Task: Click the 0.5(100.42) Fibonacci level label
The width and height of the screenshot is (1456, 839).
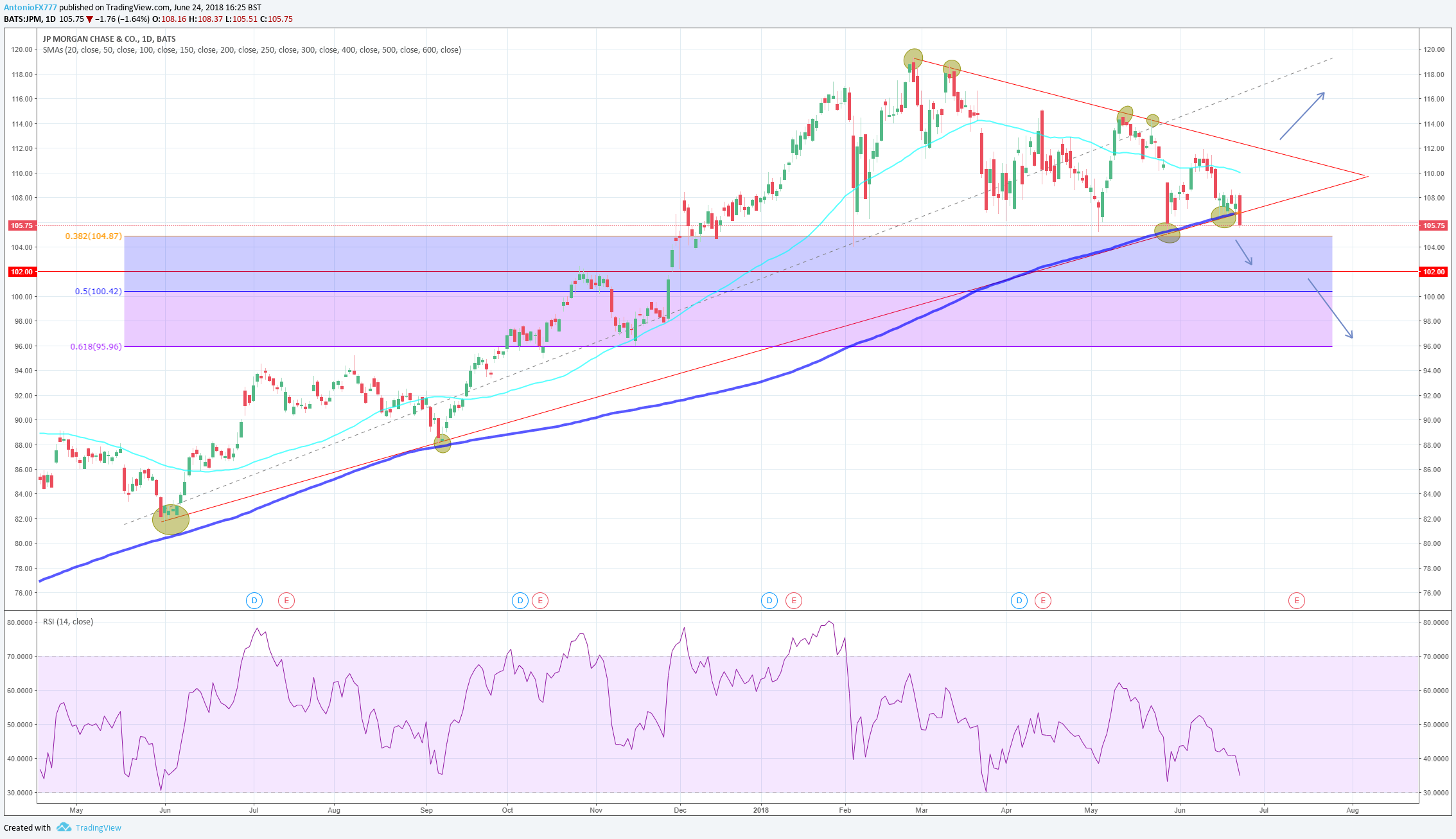Action: [98, 292]
